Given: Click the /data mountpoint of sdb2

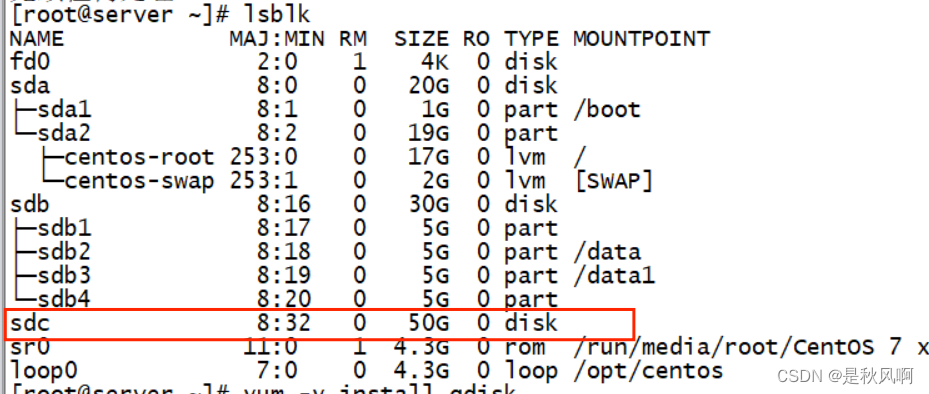Looking at the screenshot, I should click(x=607, y=251).
